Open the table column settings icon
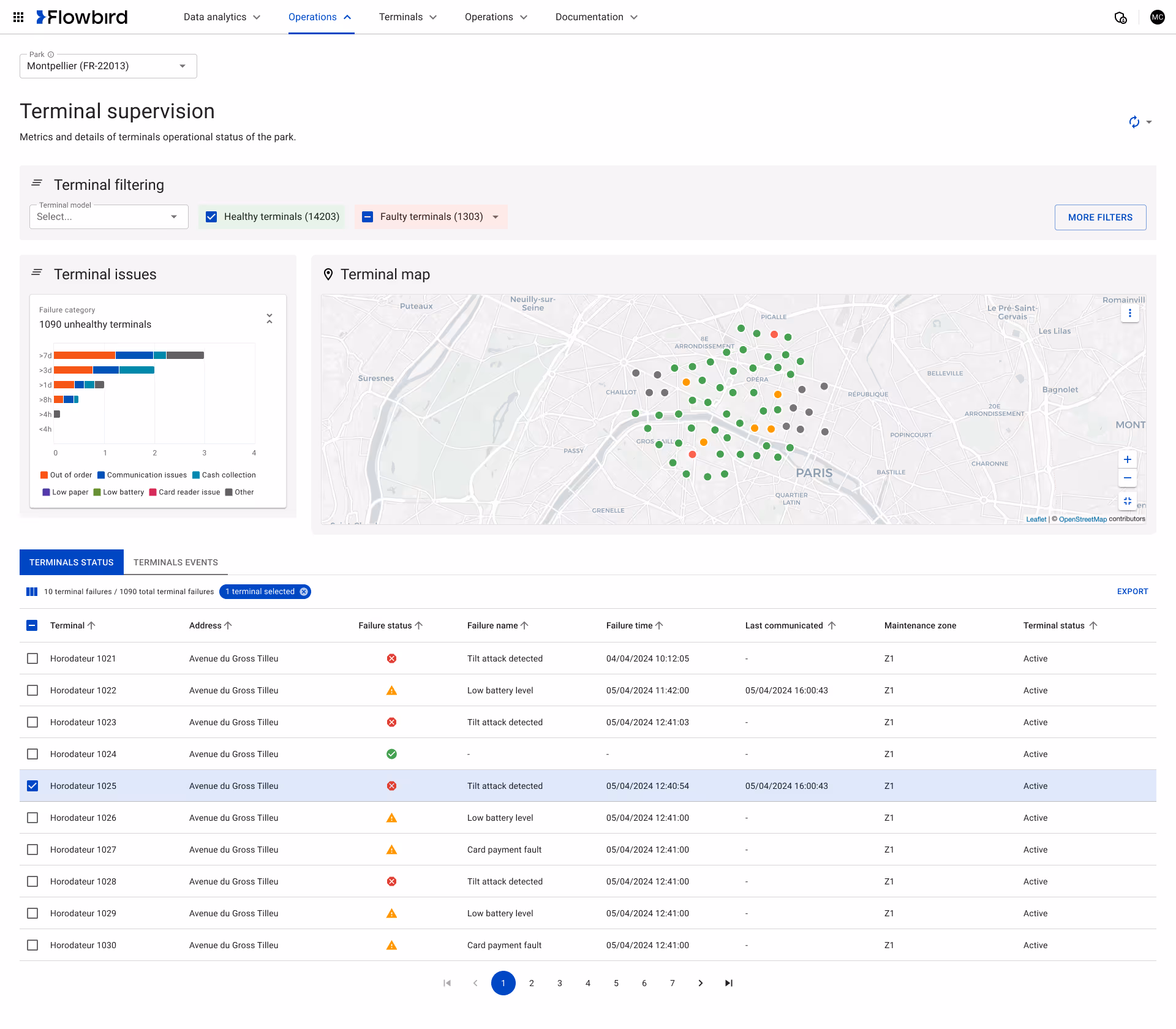 point(32,592)
